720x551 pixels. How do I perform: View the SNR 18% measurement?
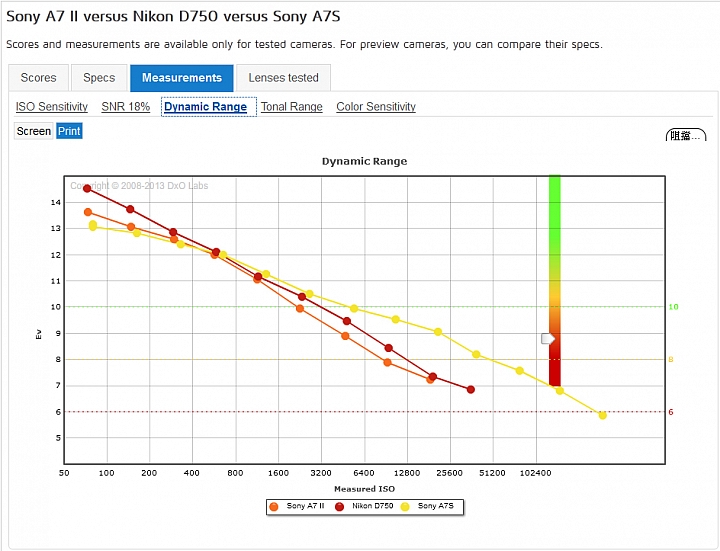pyautogui.click(x=125, y=107)
